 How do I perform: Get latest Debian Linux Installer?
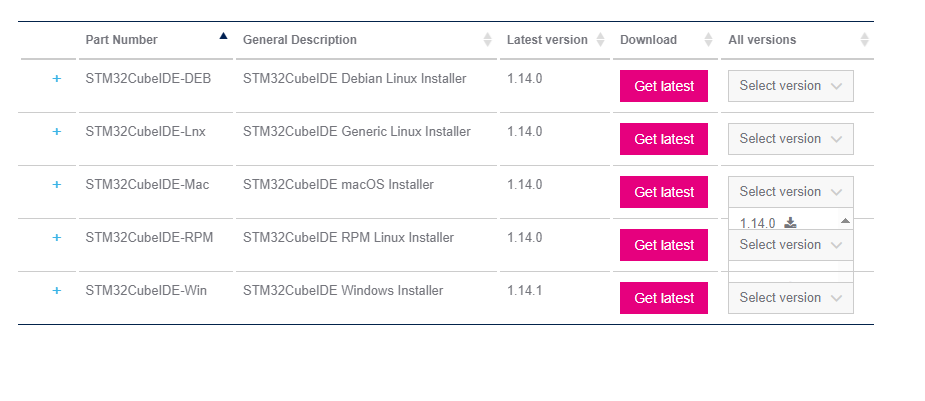(x=664, y=86)
